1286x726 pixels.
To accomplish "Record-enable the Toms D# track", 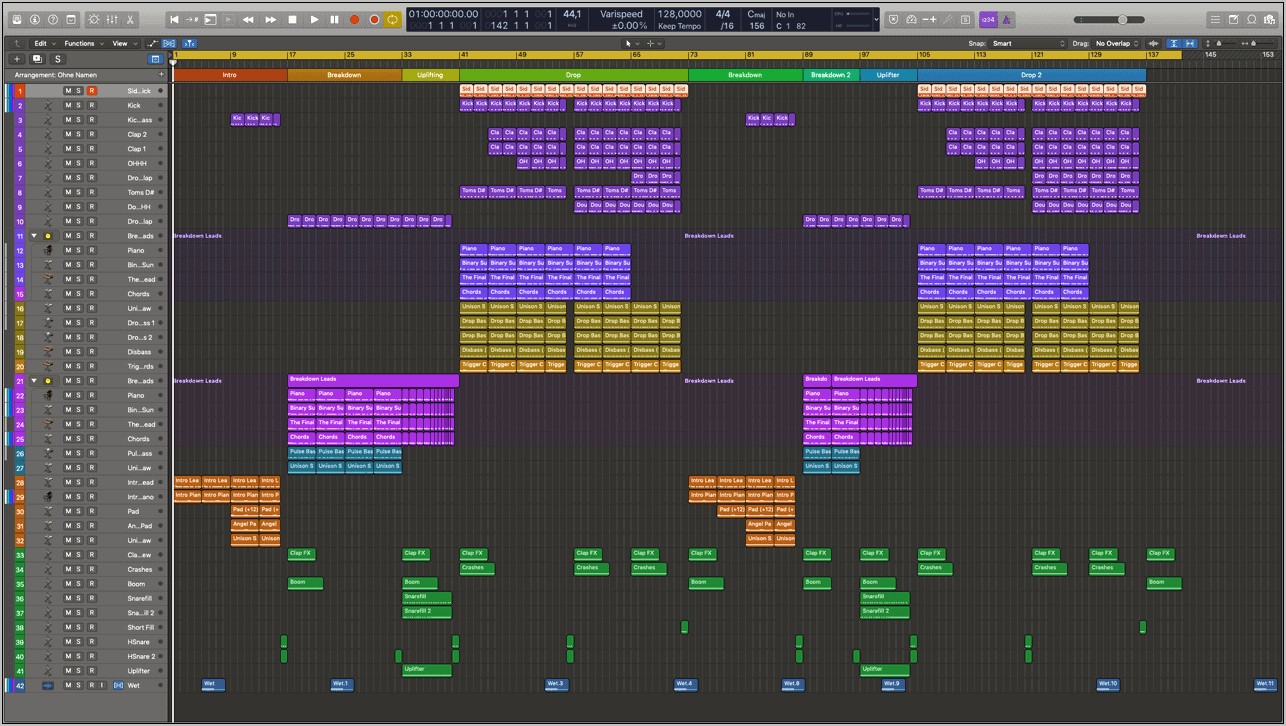I will [91, 192].
